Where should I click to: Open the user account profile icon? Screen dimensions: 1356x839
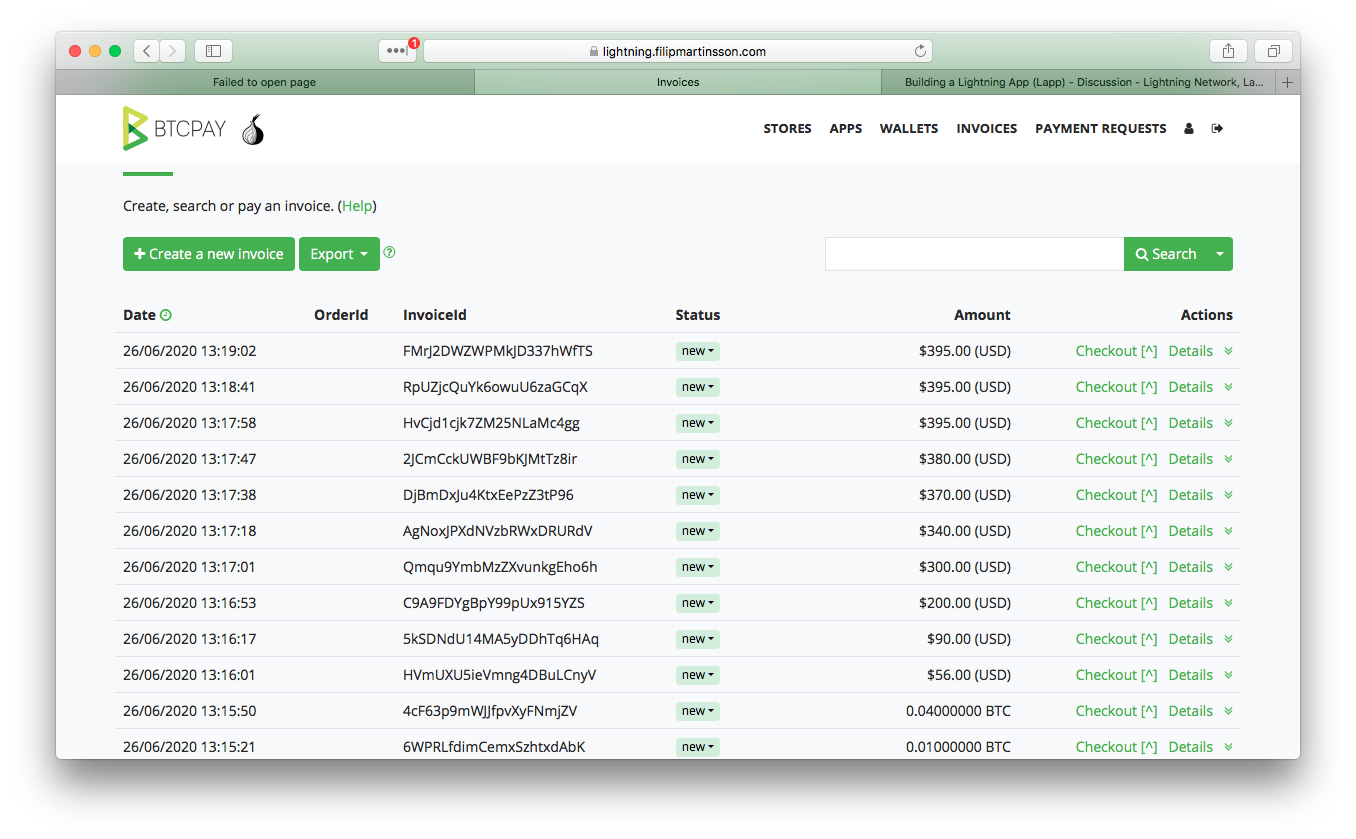click(x=1188, y=129)
